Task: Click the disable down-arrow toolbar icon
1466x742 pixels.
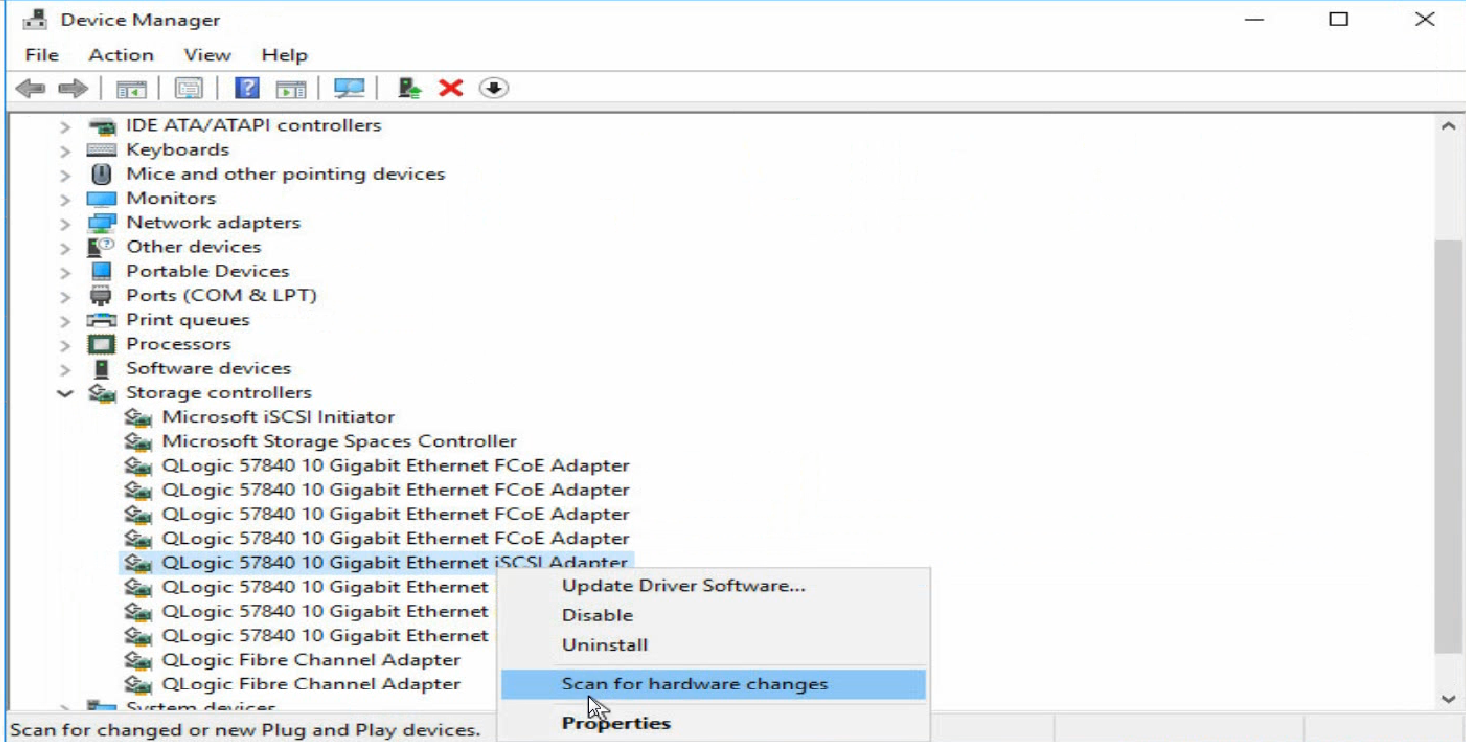Action: pyautogui.click(x=494, y=88)
